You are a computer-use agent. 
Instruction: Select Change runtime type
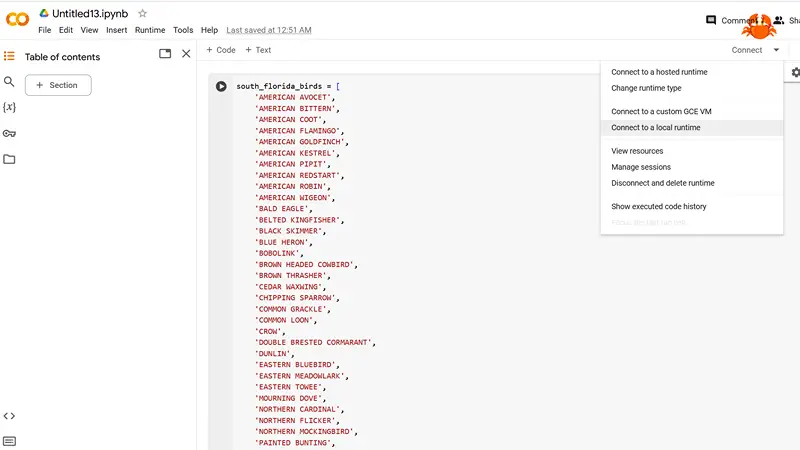692,88
